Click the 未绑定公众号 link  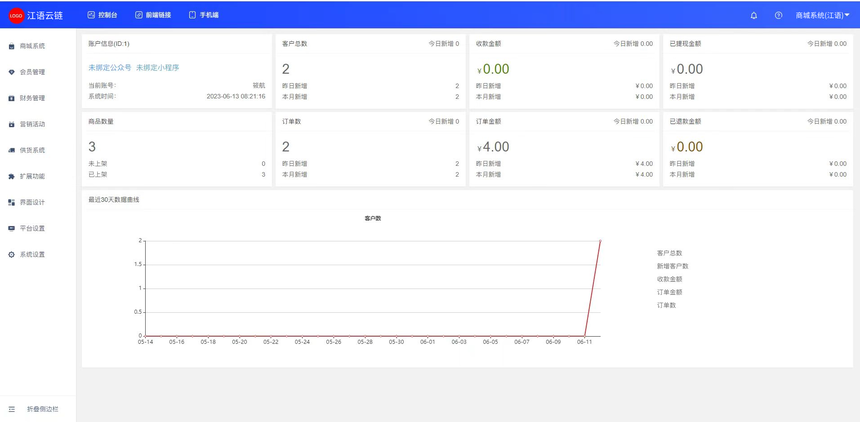click(110, 67)
